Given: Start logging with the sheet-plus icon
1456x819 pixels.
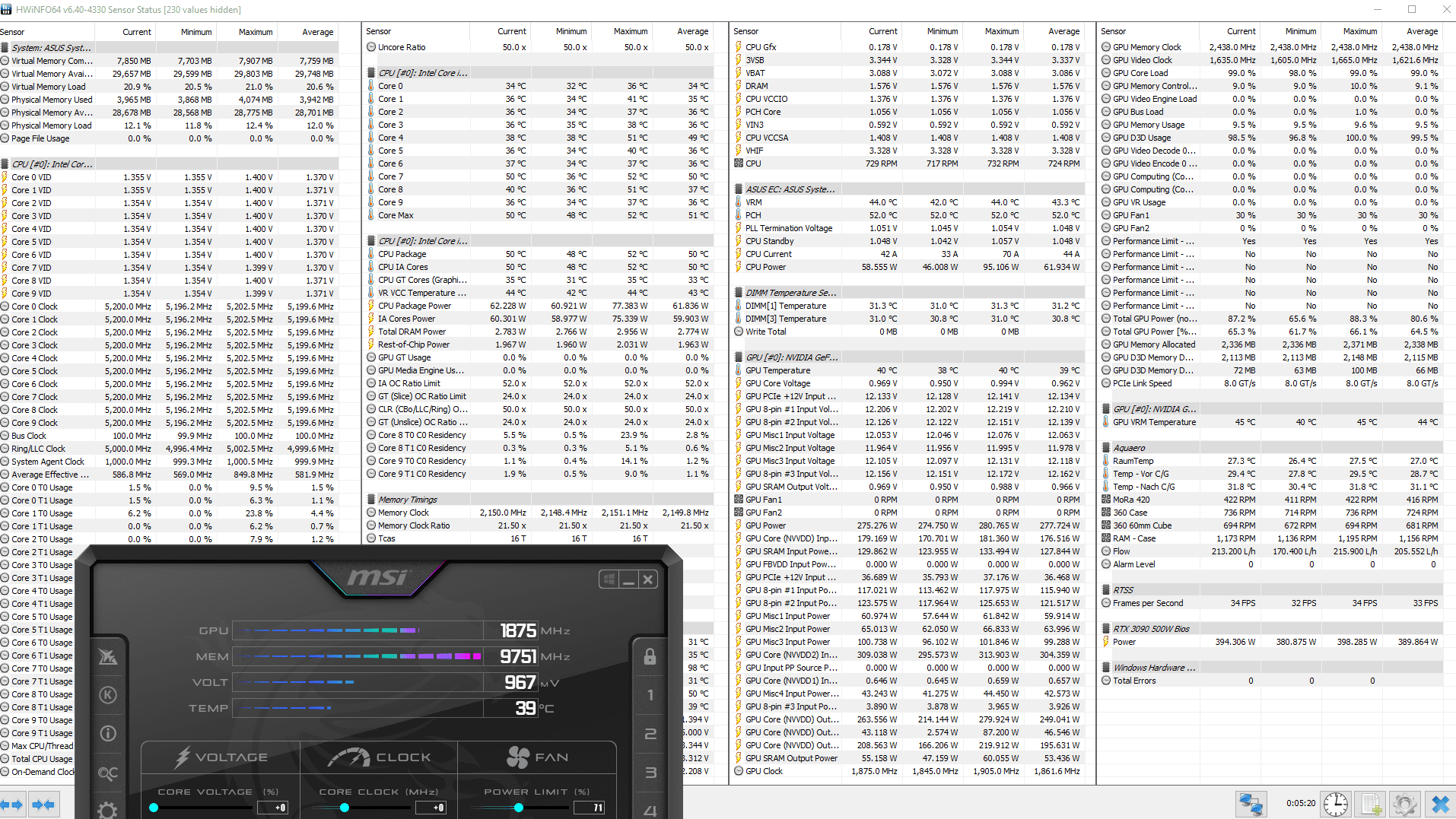Looking at the screenshot, I should tap(1371, 804).
